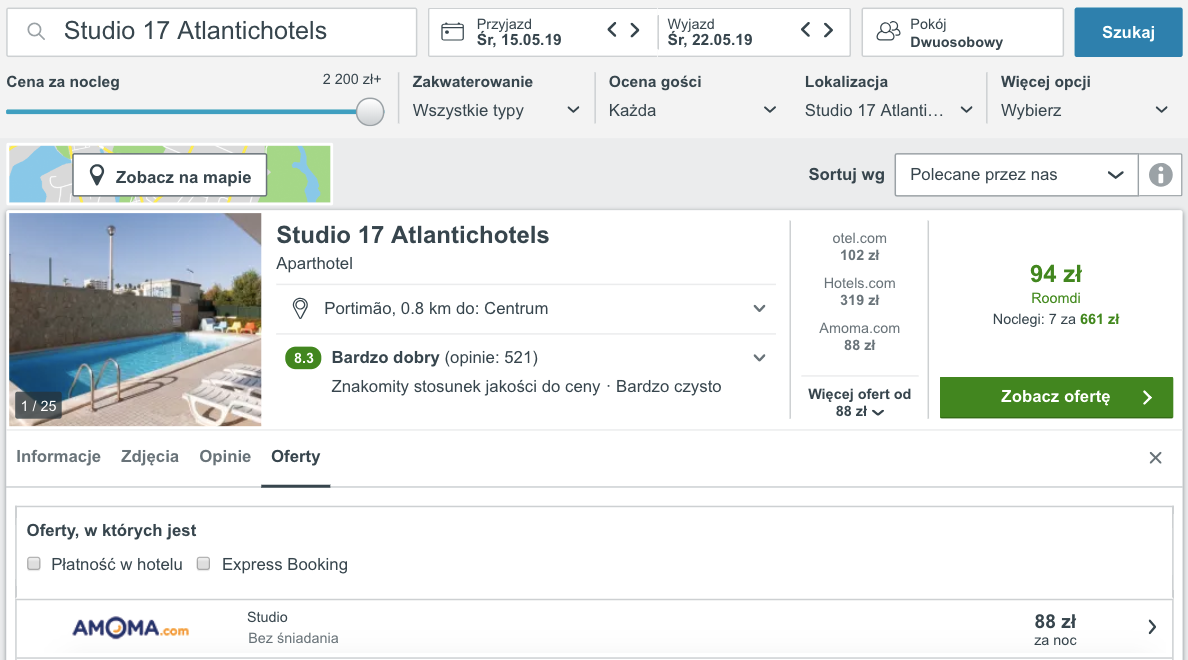Viewport: 1188px width, 660px height.
Task: Open the arrival date calendar icon
Action: tap(452, 32)
